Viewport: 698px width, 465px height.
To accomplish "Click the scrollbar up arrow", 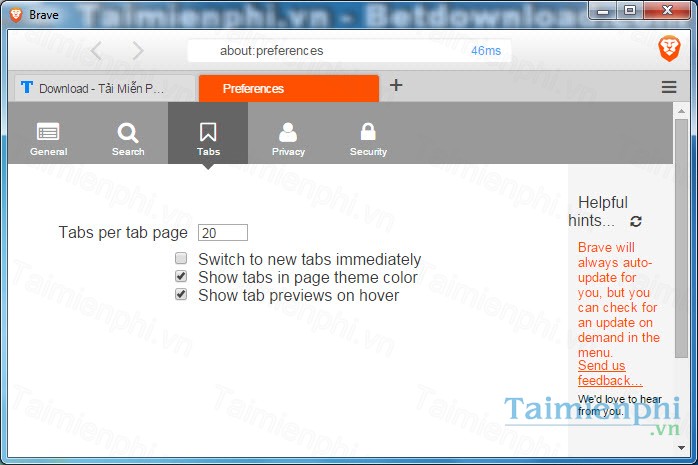I will click(681, 111).
